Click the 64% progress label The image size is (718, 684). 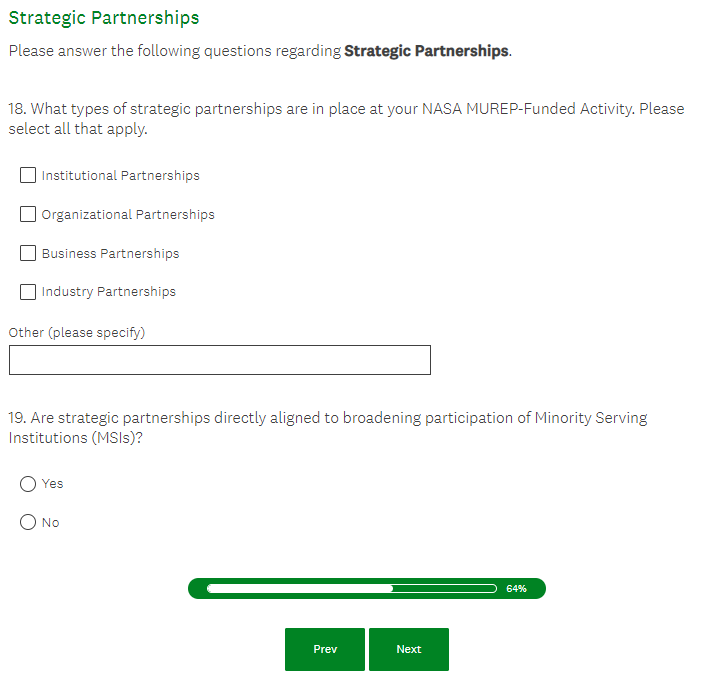tap(516, 588)
